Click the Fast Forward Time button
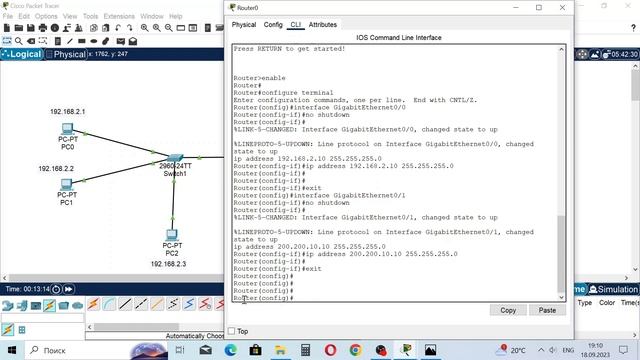 pyautogui.click(x=69, y=289)
